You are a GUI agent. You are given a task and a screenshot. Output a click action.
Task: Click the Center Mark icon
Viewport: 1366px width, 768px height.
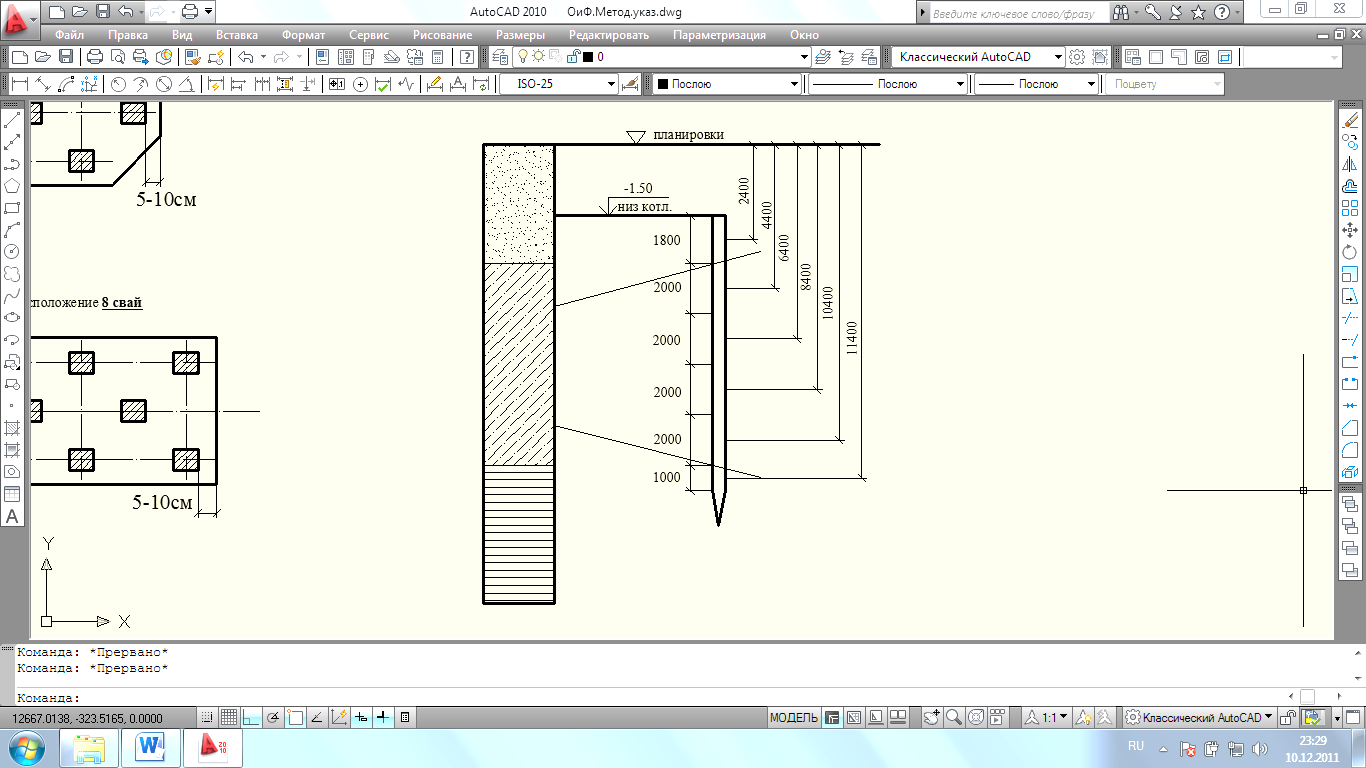click(x=360, y=84)
